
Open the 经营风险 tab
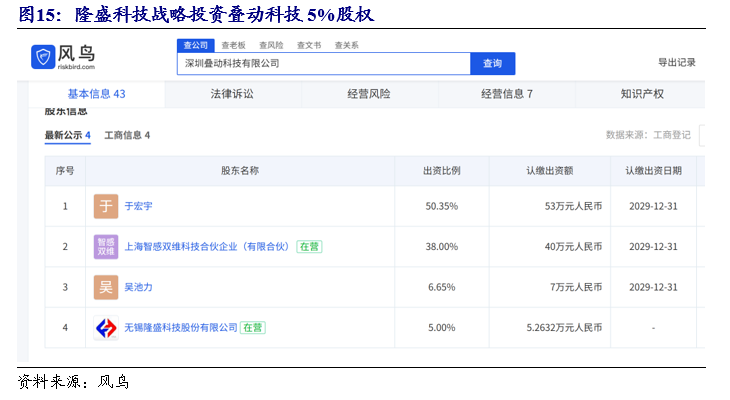369,94
